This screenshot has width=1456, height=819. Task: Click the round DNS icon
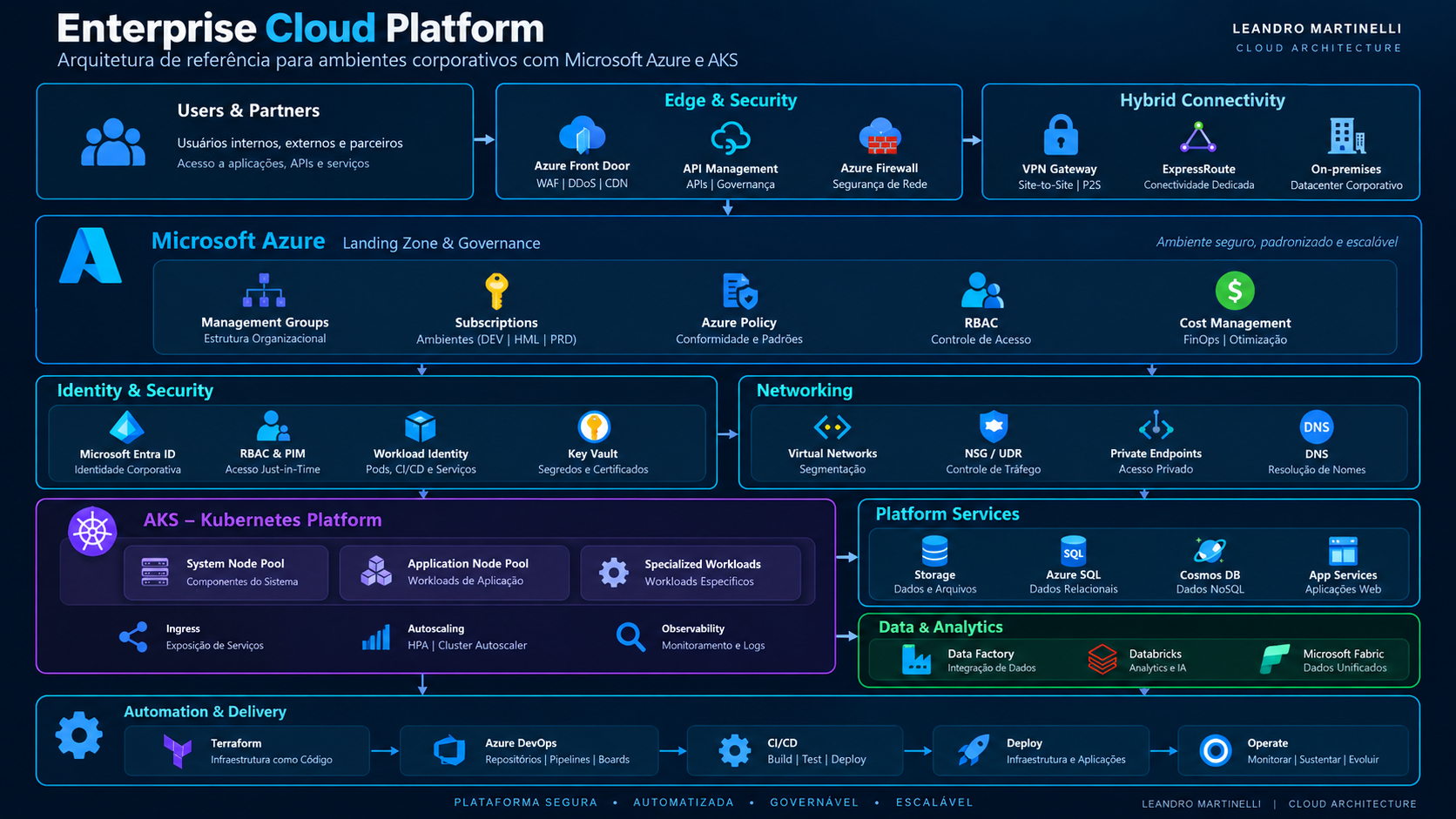(x=1317, y=426)
